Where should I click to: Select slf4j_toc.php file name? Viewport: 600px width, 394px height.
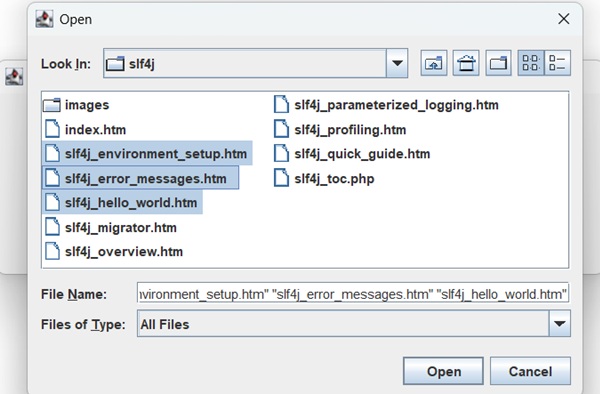[x=334, y=179]
